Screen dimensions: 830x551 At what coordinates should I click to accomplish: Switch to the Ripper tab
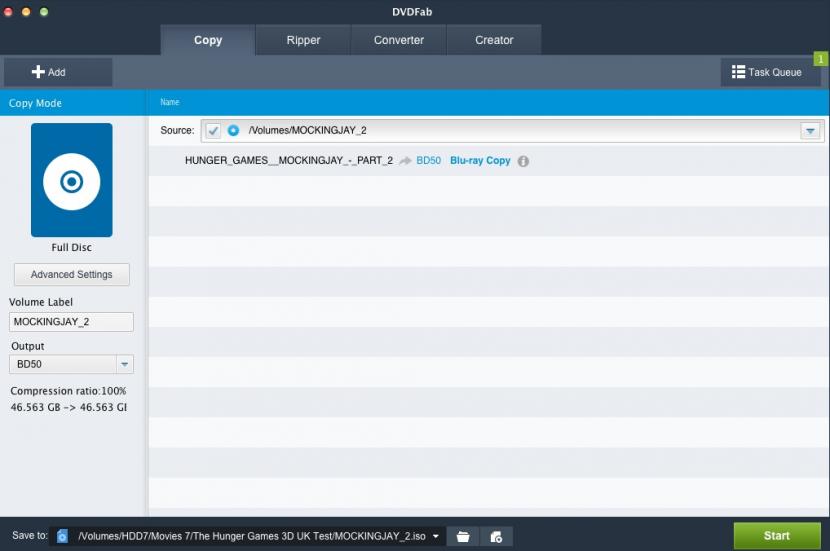[x=303, y=40]
